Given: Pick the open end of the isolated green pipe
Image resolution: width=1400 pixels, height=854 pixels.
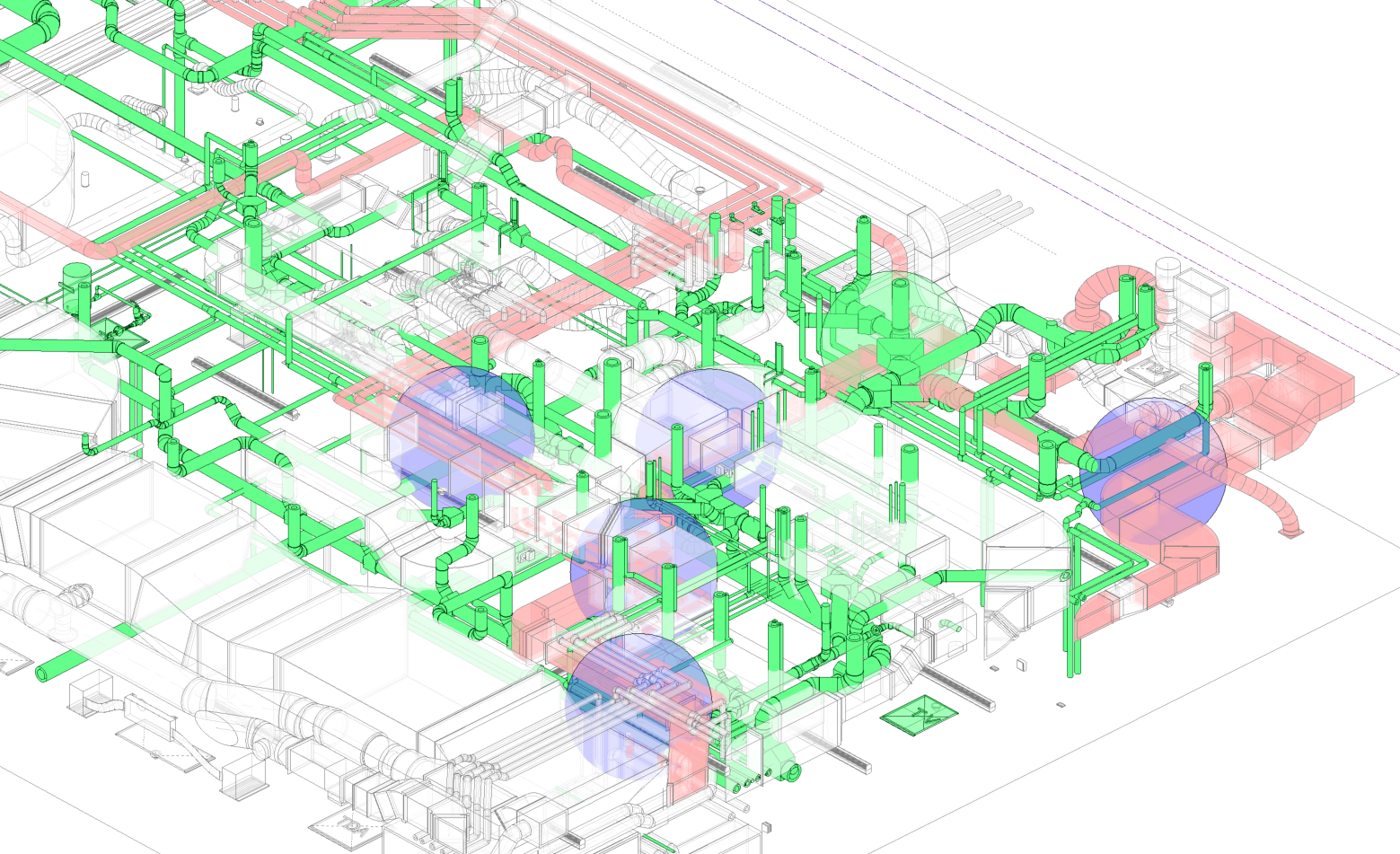Looking at the screenshot, I should pyautogui.click(x=42, y=672).
